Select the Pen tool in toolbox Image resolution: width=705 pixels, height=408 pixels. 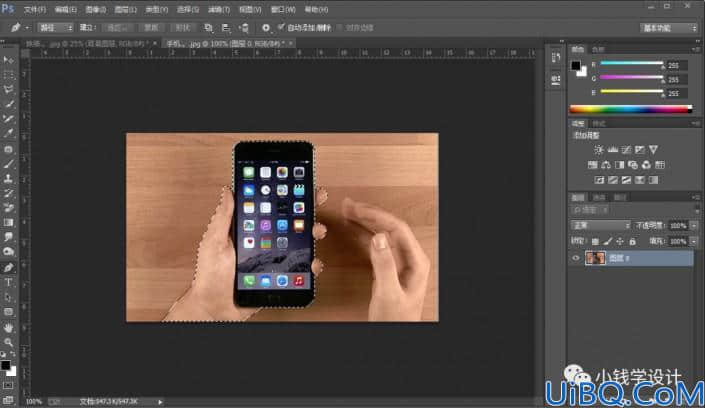pyautogui.click(x=8, y=268)
